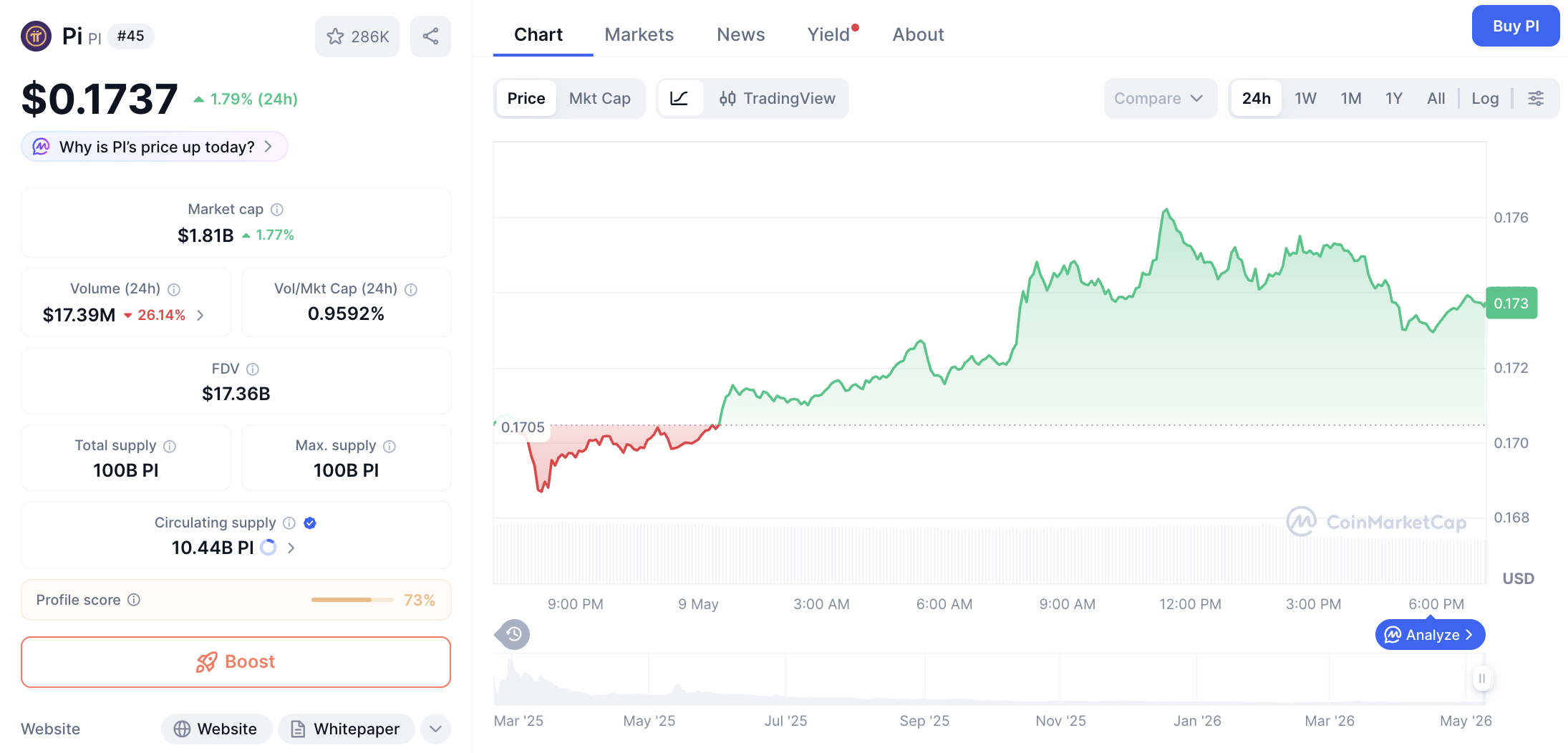Screen dimensions: 1568x753
Task: Open the share icon button
Action: (430, 37)
